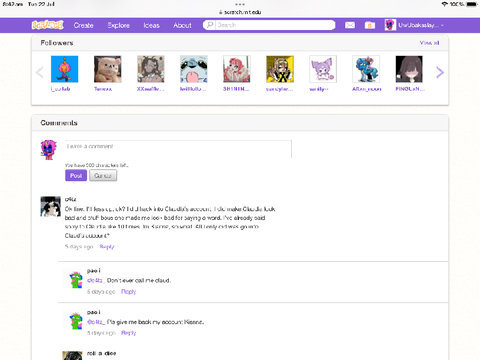Screen dimensions: 480x360
Task: Open the My Stuff folder icon
Action: (x=370, y=25)
